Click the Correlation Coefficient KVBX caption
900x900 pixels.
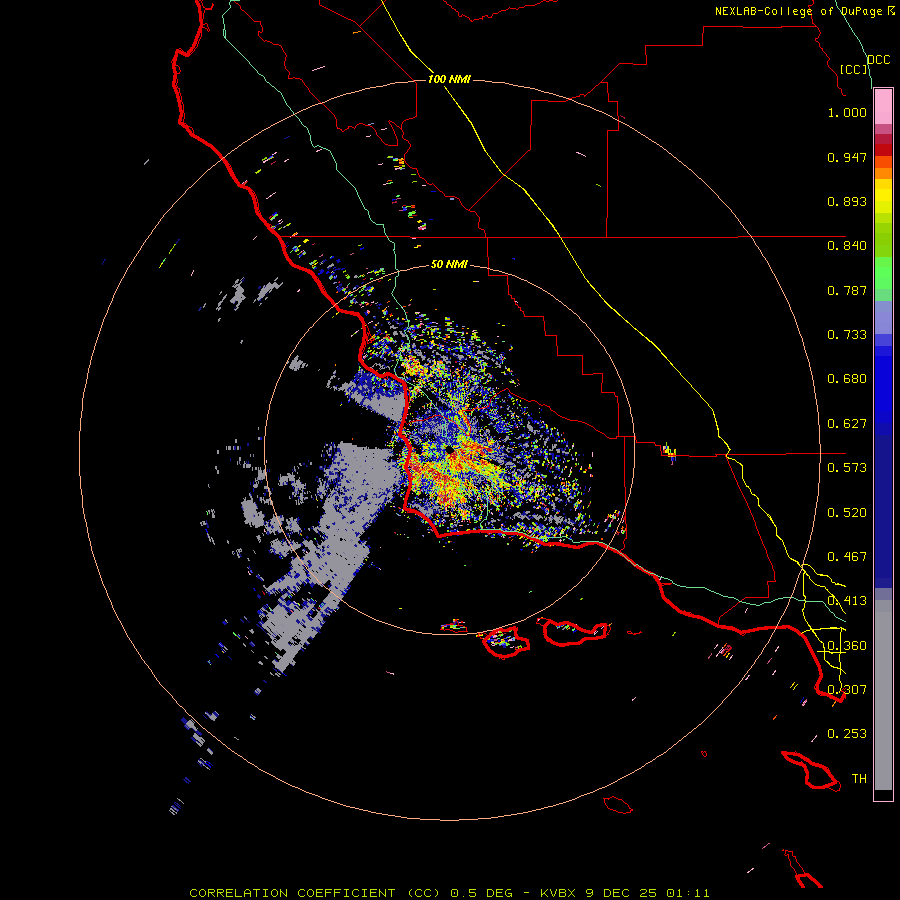click(x=449, y=893)
